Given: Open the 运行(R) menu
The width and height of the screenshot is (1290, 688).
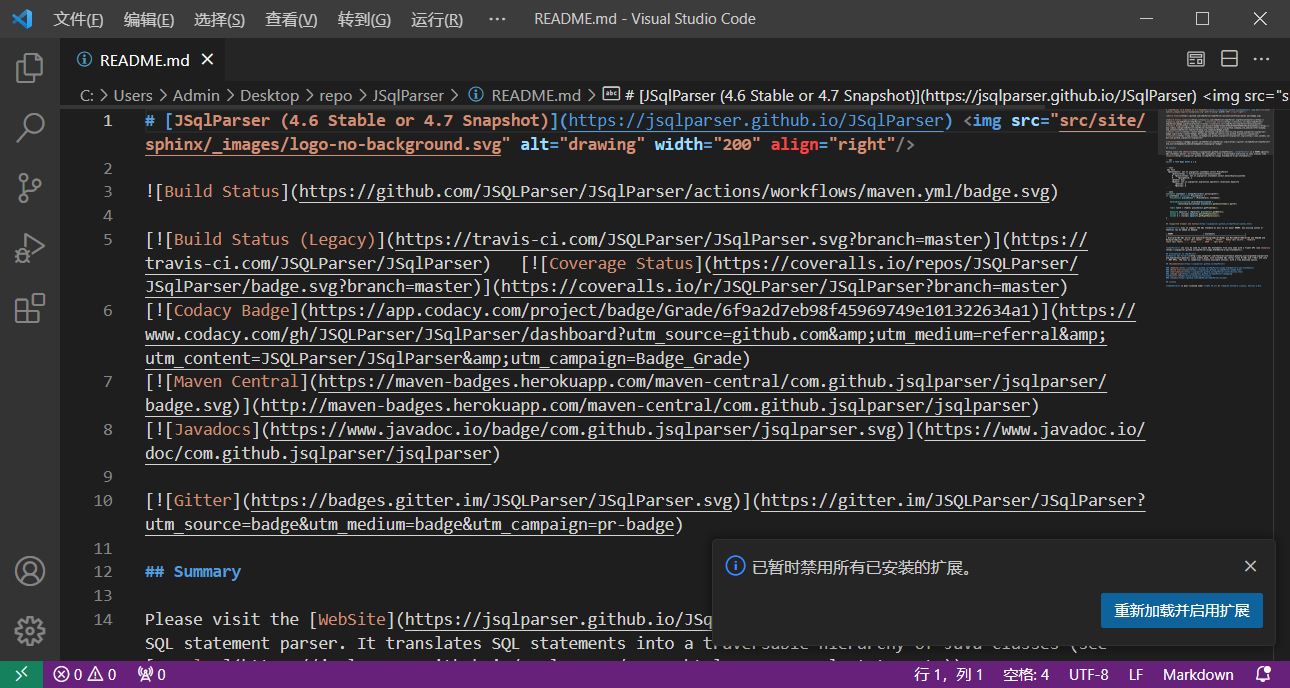Looking at the screenshot, I should click(436, 19).
